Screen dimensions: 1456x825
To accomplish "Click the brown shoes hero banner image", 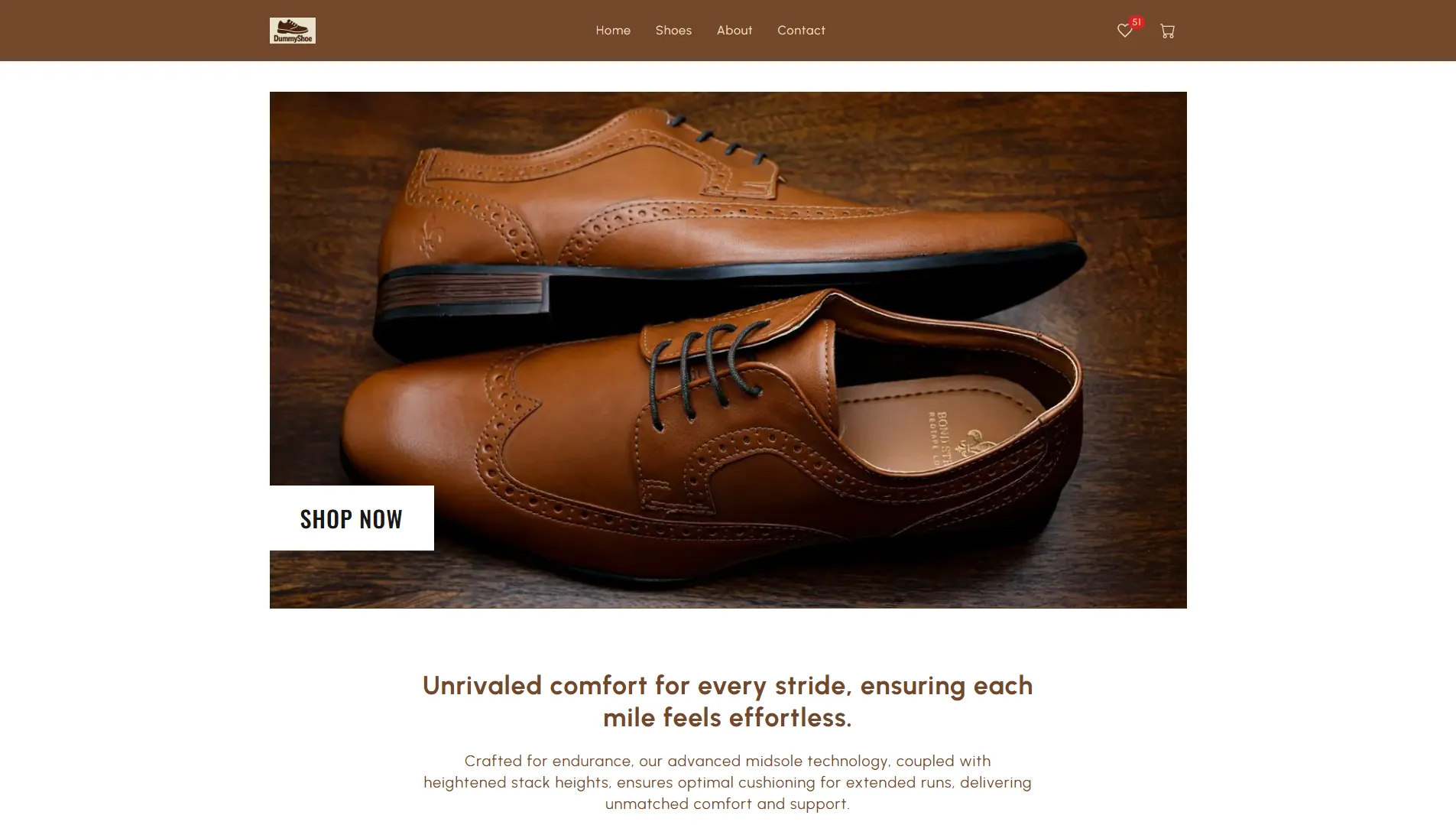I will click(728, 349).
